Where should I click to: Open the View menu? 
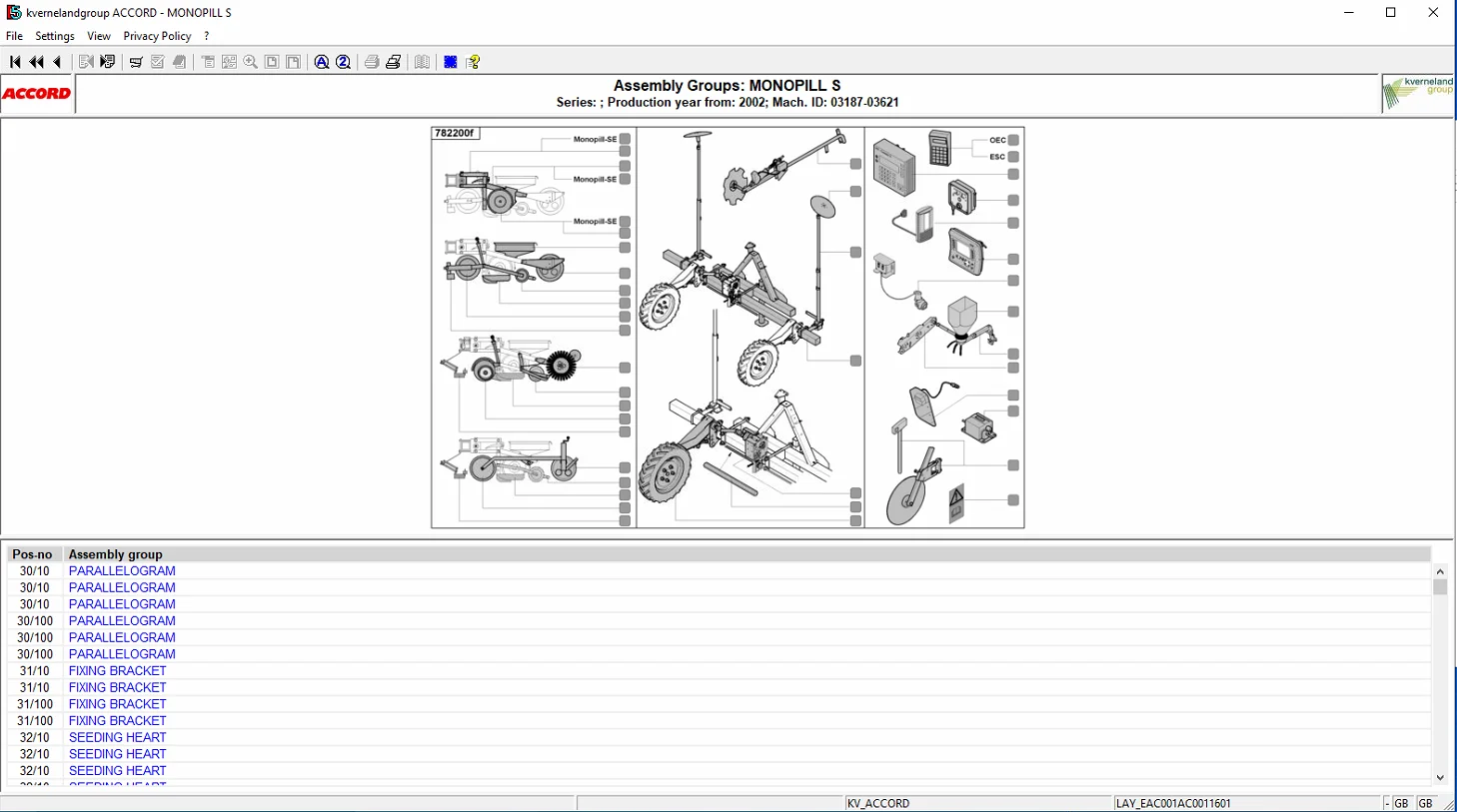tap(99, 36)
